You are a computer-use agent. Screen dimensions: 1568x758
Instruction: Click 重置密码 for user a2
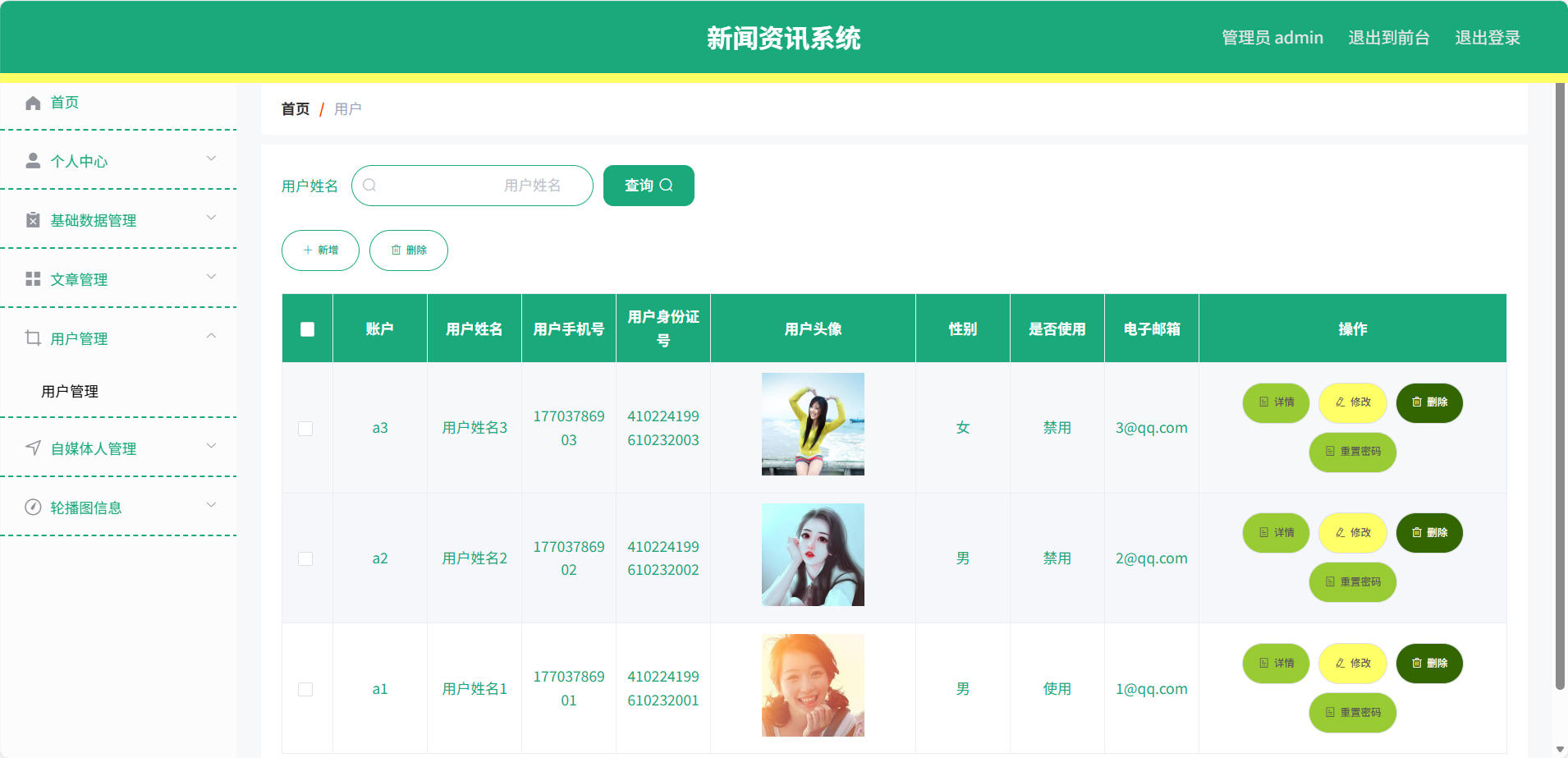pyautogui.click(x=1353, y=582)
